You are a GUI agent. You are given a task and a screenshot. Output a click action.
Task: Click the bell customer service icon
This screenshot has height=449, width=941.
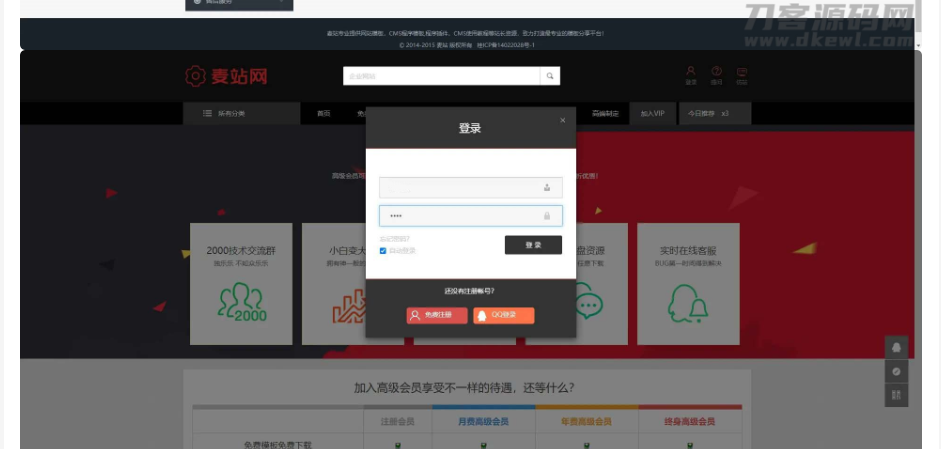pyautogui.click(x=688, y=303)
